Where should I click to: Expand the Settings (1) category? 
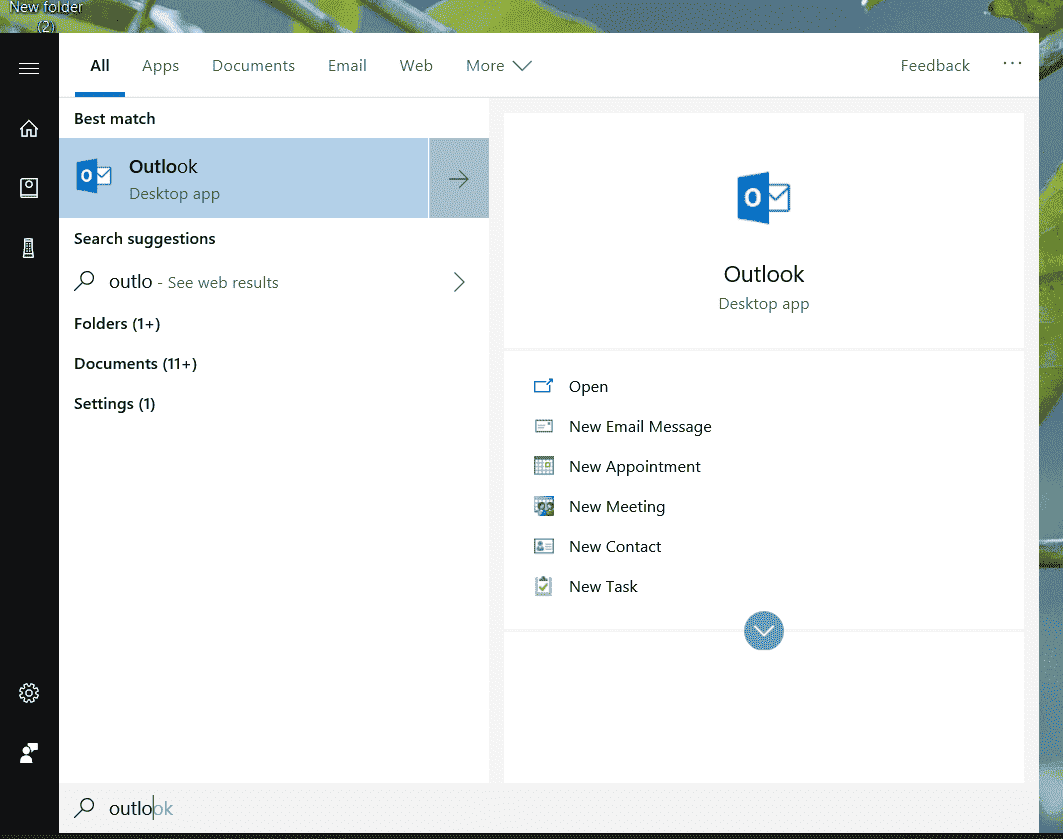[x=115, y=404]
